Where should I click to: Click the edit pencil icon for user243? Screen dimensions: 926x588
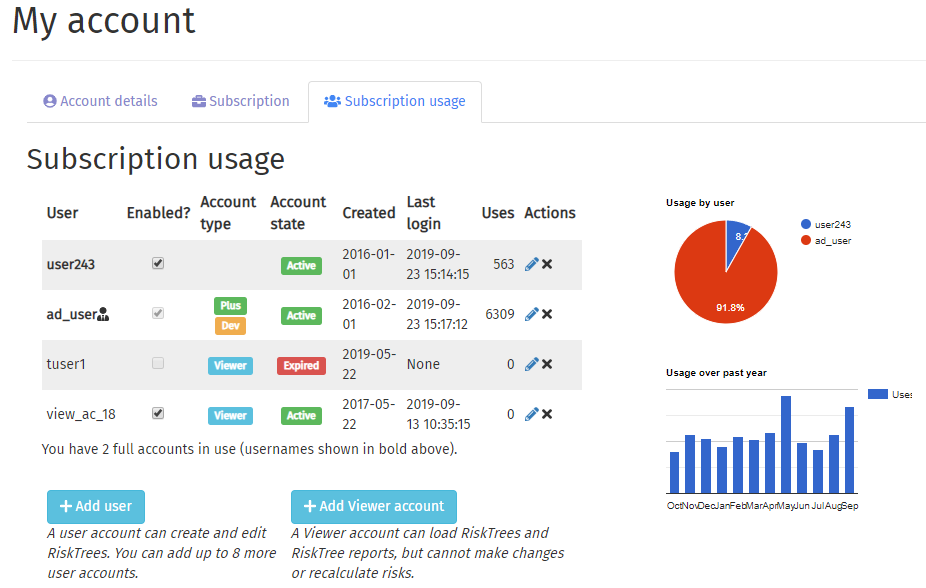tap(532, 264)
